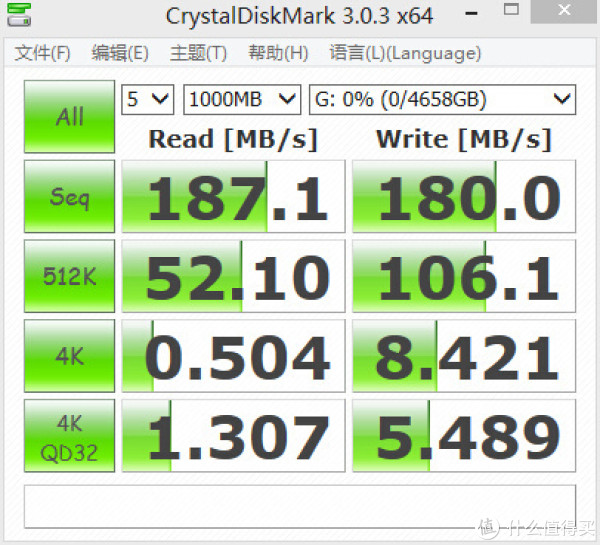Open the 语言(L)(Language) menu

[405, 53]
